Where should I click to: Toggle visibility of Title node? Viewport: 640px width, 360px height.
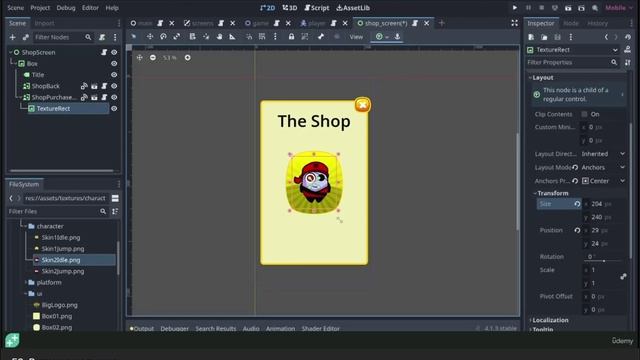click(x=114, y=75)
